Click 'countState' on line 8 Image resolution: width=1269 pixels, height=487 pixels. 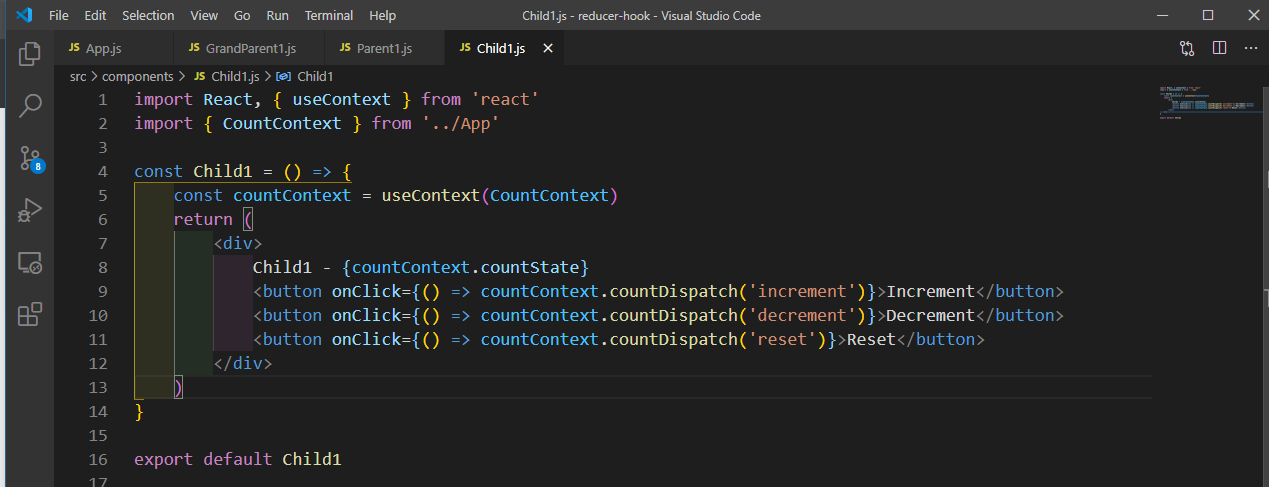point(530,268)
